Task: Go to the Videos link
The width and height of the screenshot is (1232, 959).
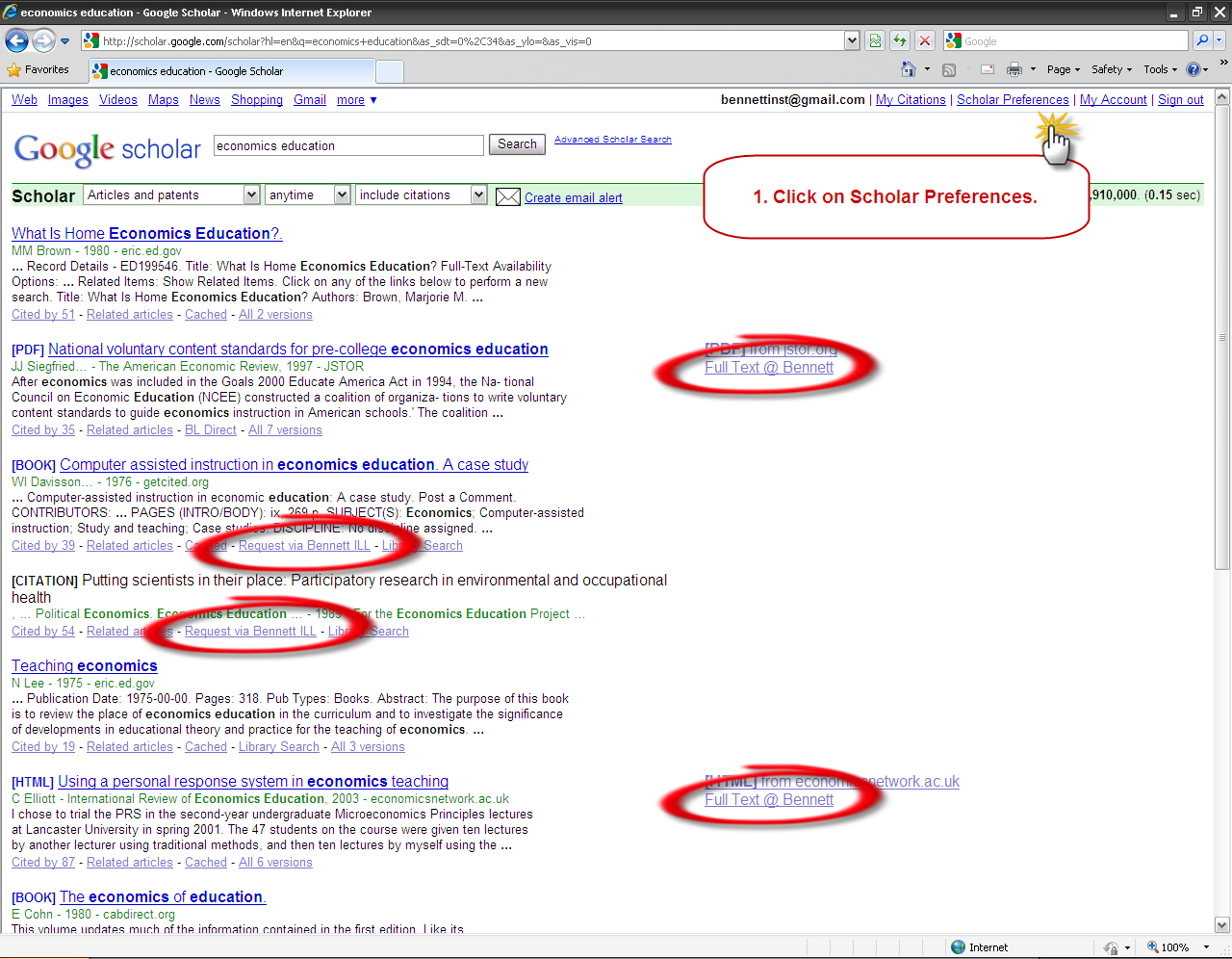Action: (x=117, y=99)
